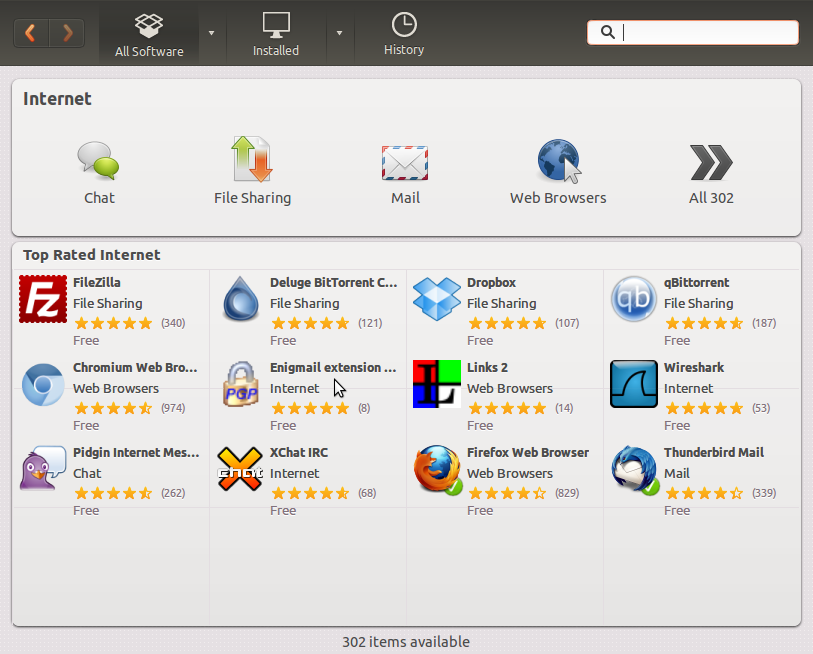The image size is (813, 654).
Task: Select the Firefox Web Browser icon
Action: tap(437, 468)
